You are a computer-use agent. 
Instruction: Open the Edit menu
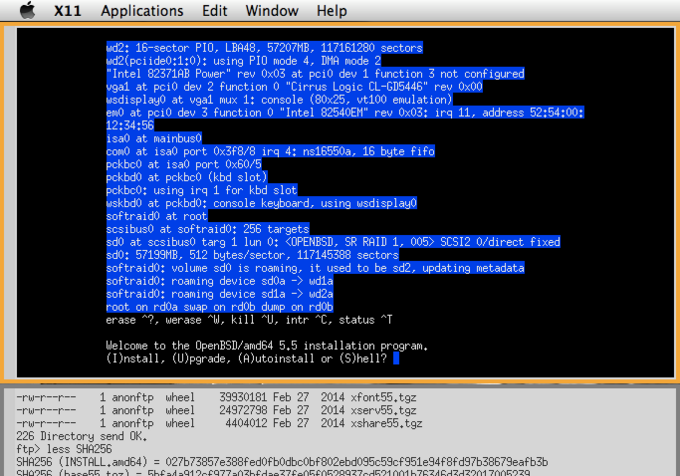(214, 10)
